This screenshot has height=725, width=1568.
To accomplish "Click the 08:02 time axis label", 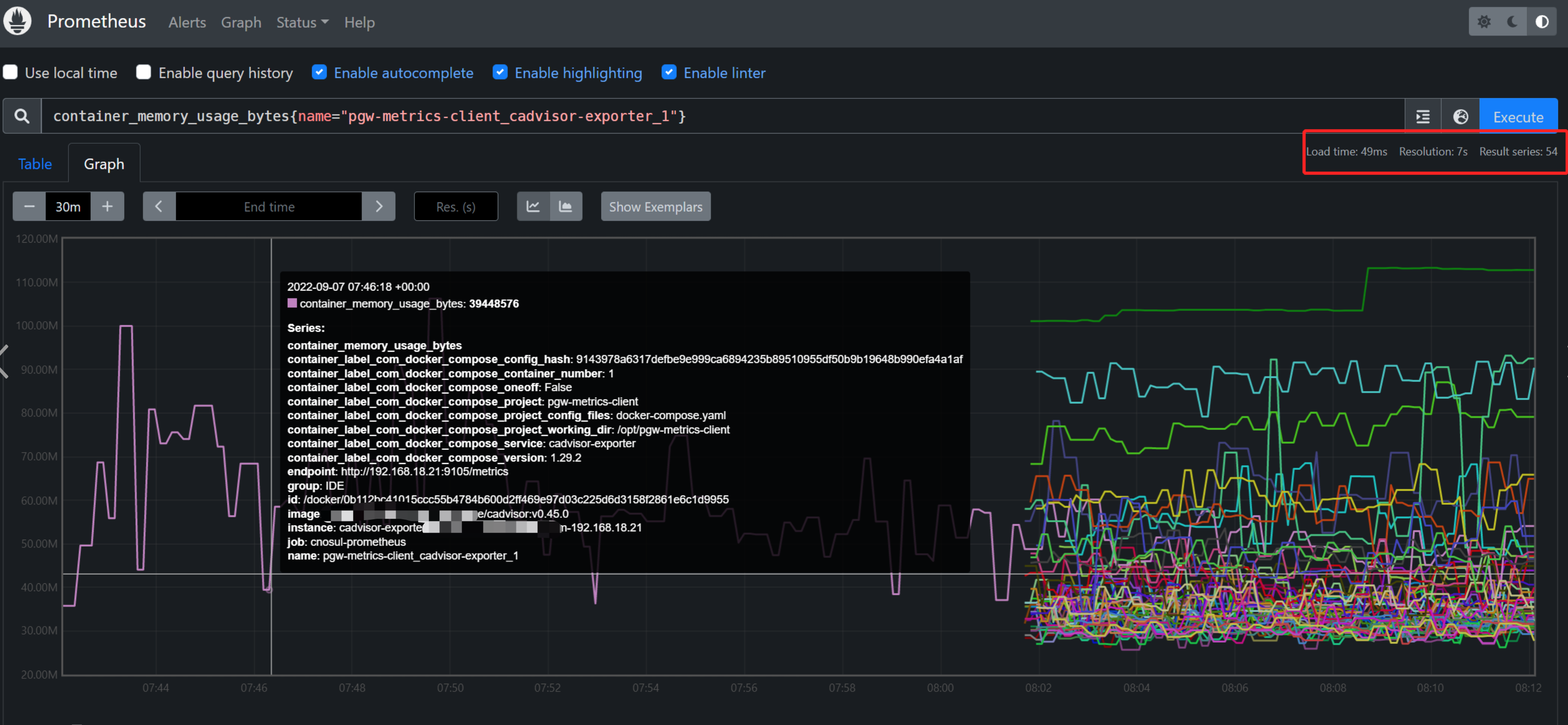I will point(1038,687).
